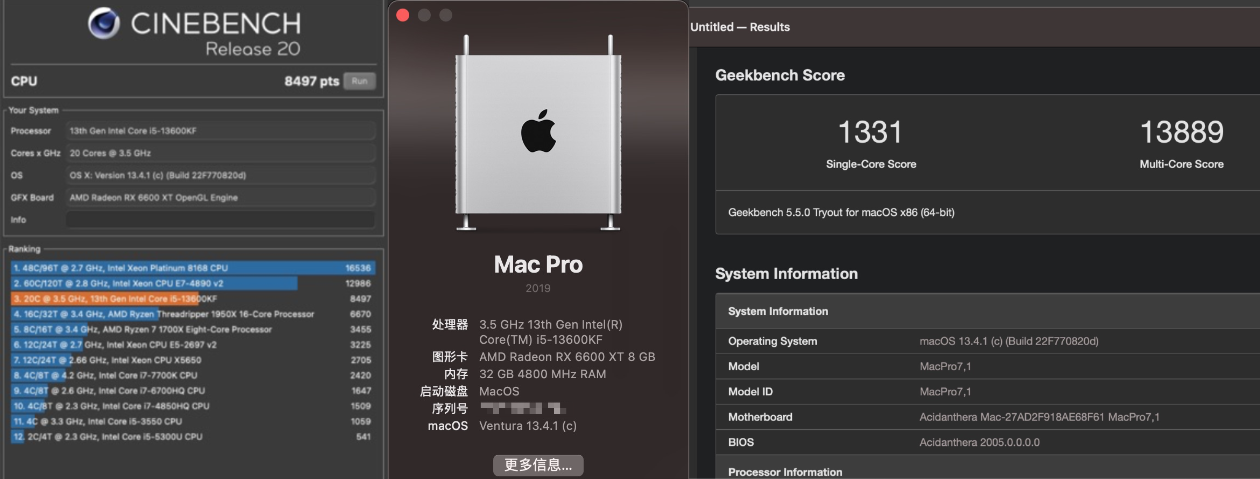Click Cinebench 8497 pts score

click(x=312, y=81)
